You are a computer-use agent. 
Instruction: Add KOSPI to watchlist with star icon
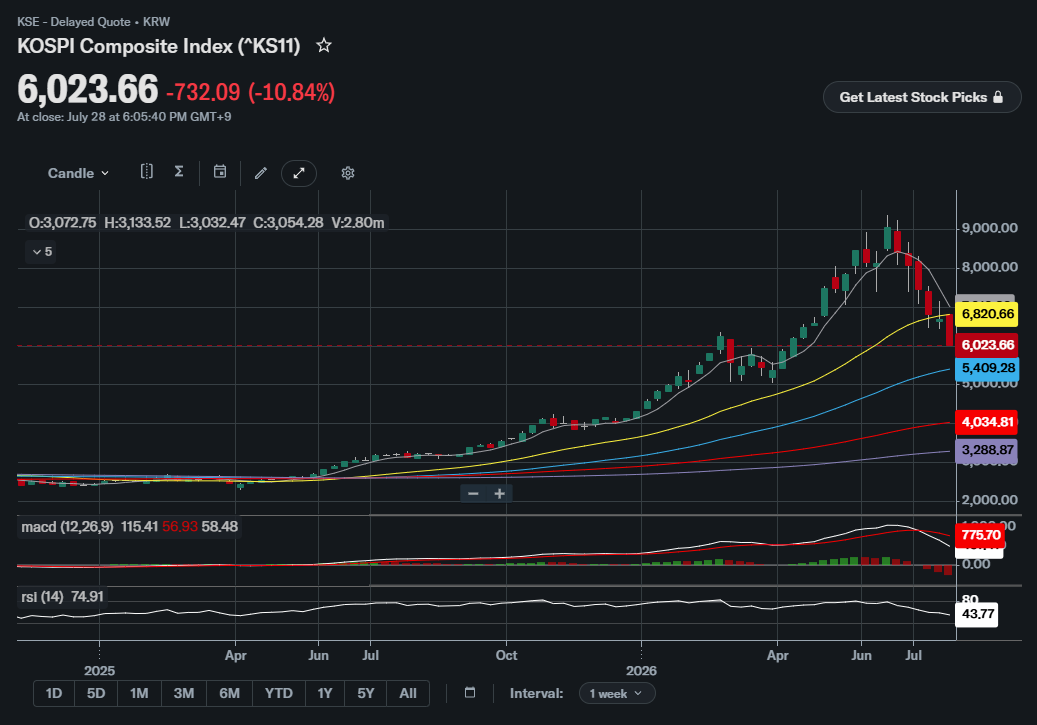click(323, 46)
